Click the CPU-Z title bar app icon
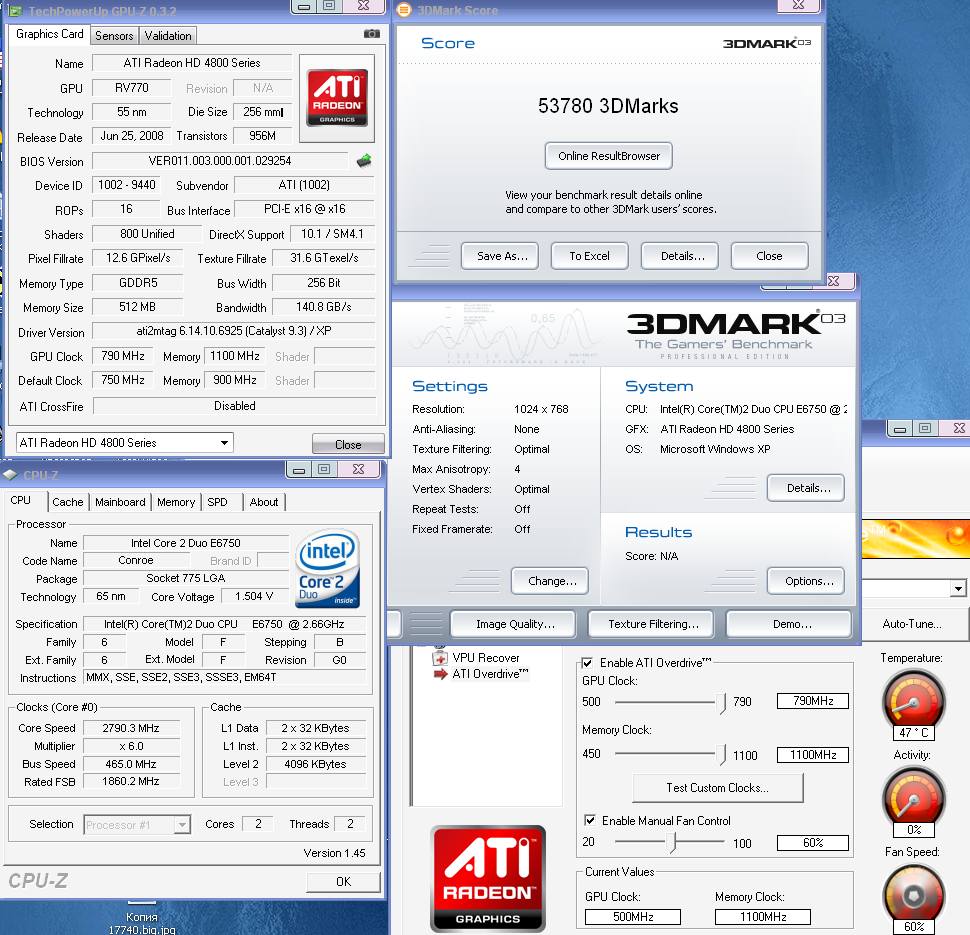 point(10,475)
